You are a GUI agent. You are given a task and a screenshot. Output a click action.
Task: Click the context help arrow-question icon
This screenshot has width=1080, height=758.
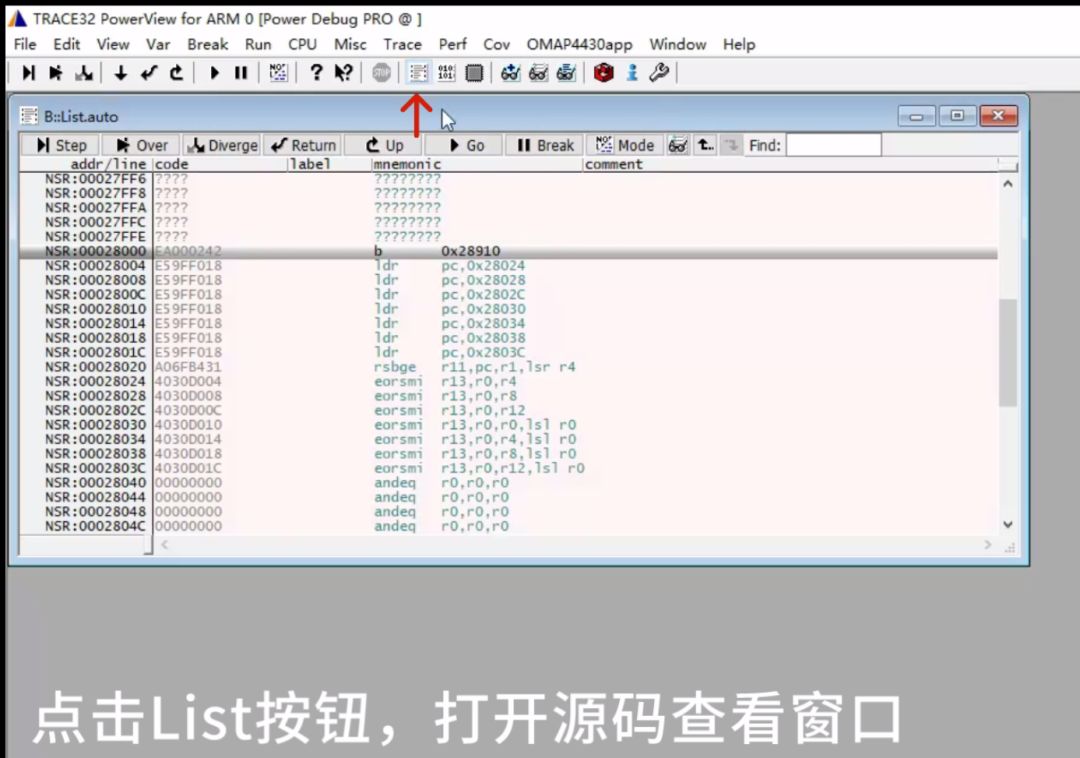point(345,72)
